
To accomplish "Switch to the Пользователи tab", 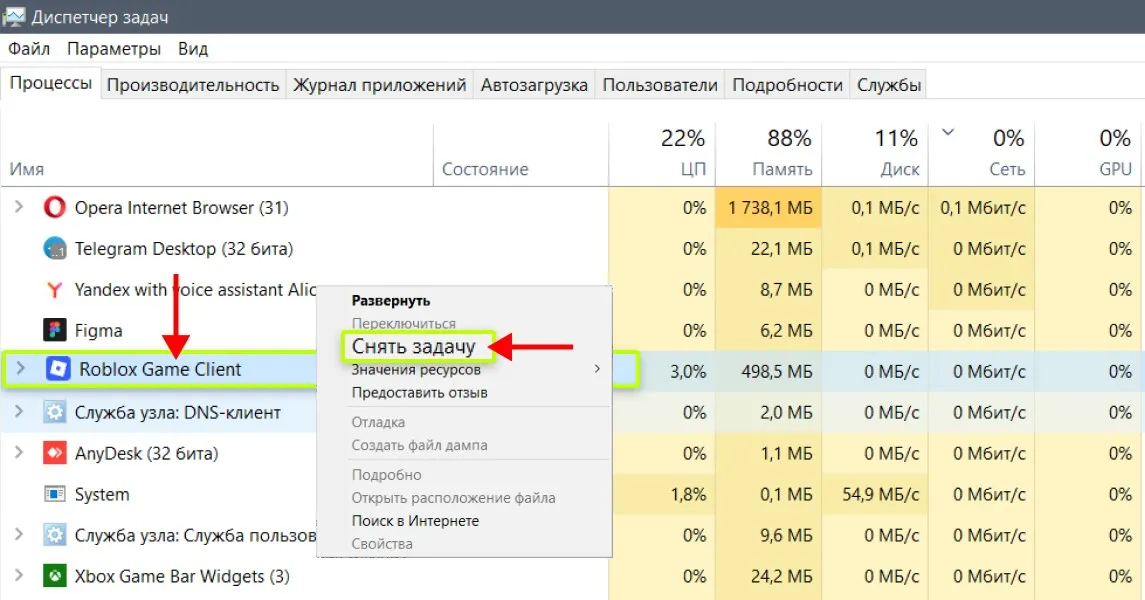I will [659, 85].
